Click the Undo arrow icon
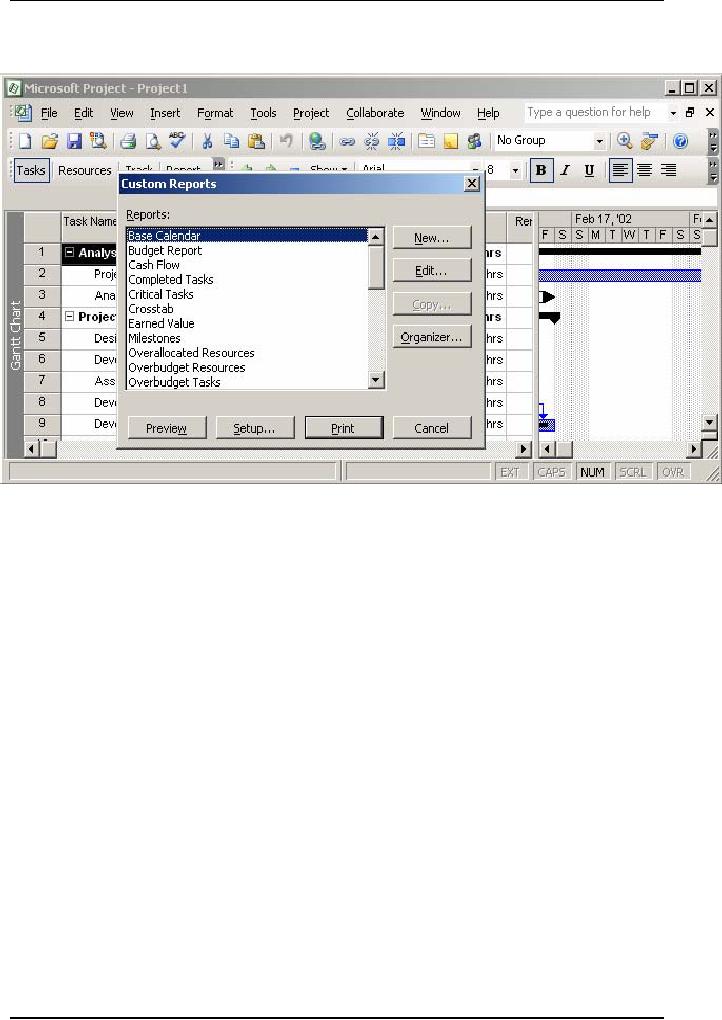 tap(286, 141)
